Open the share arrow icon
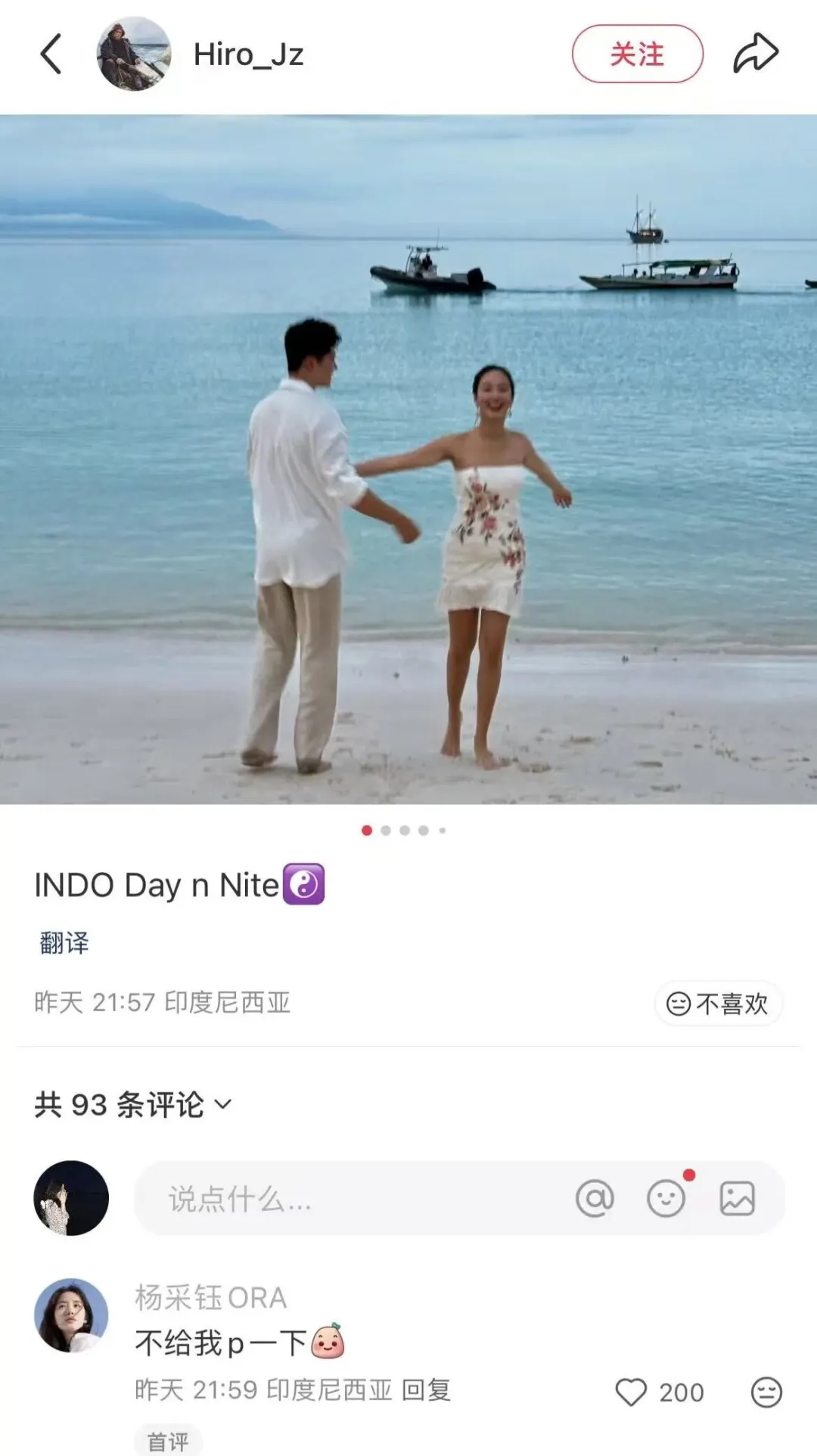Image resolution: width=817 pixels, height=1456 pixels. tap(756, 54)
